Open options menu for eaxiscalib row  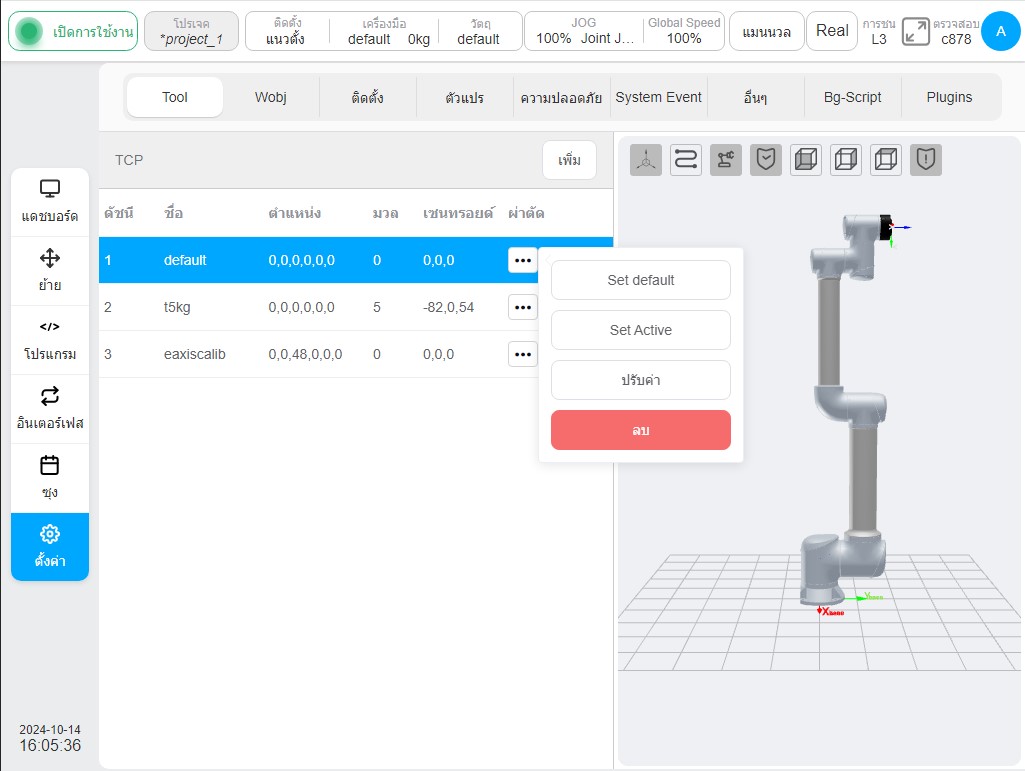522,354
